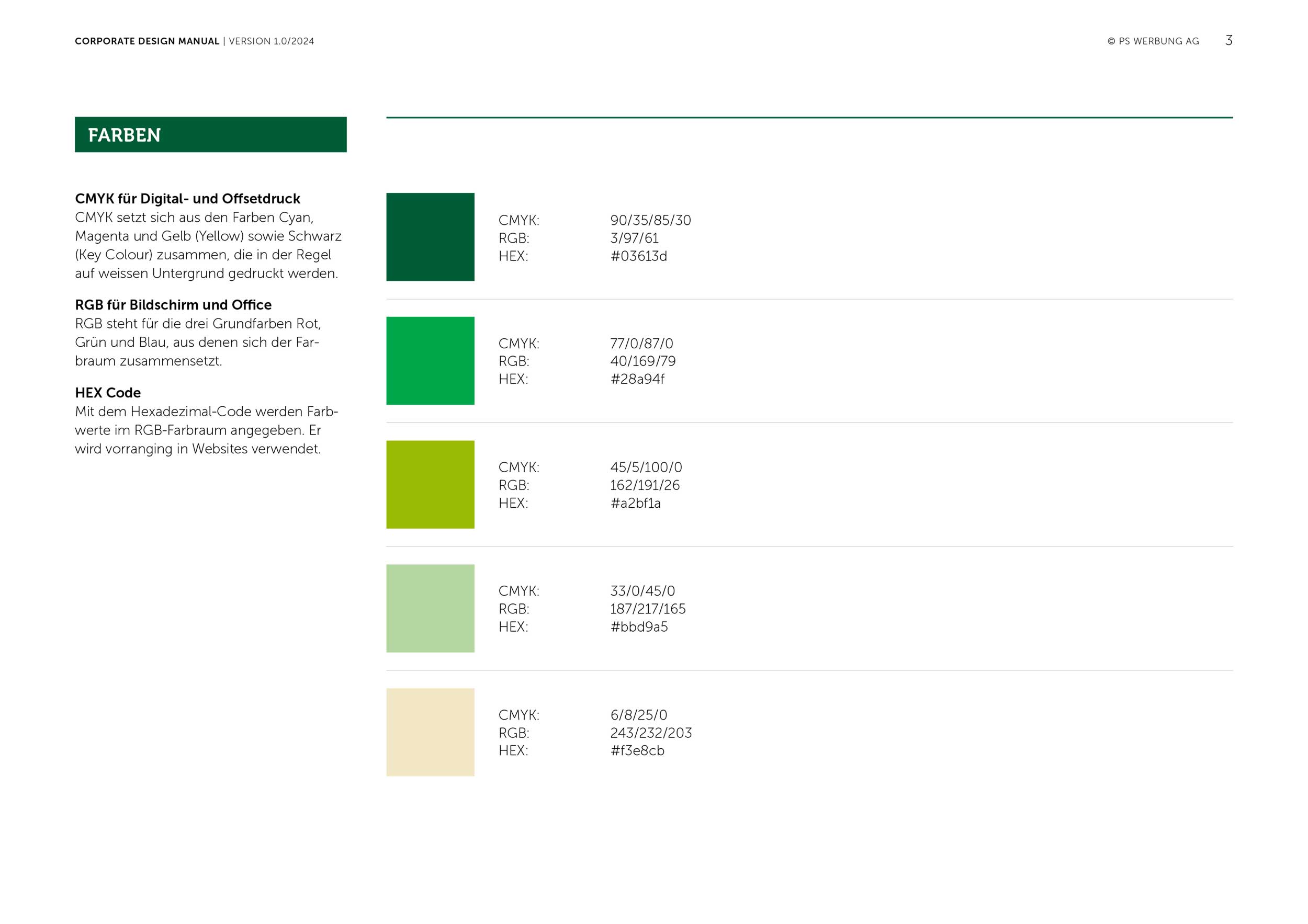Select the cream beige #f3e8cb swatch
This screenshot has width=1308, height=924.
[430, 732]
